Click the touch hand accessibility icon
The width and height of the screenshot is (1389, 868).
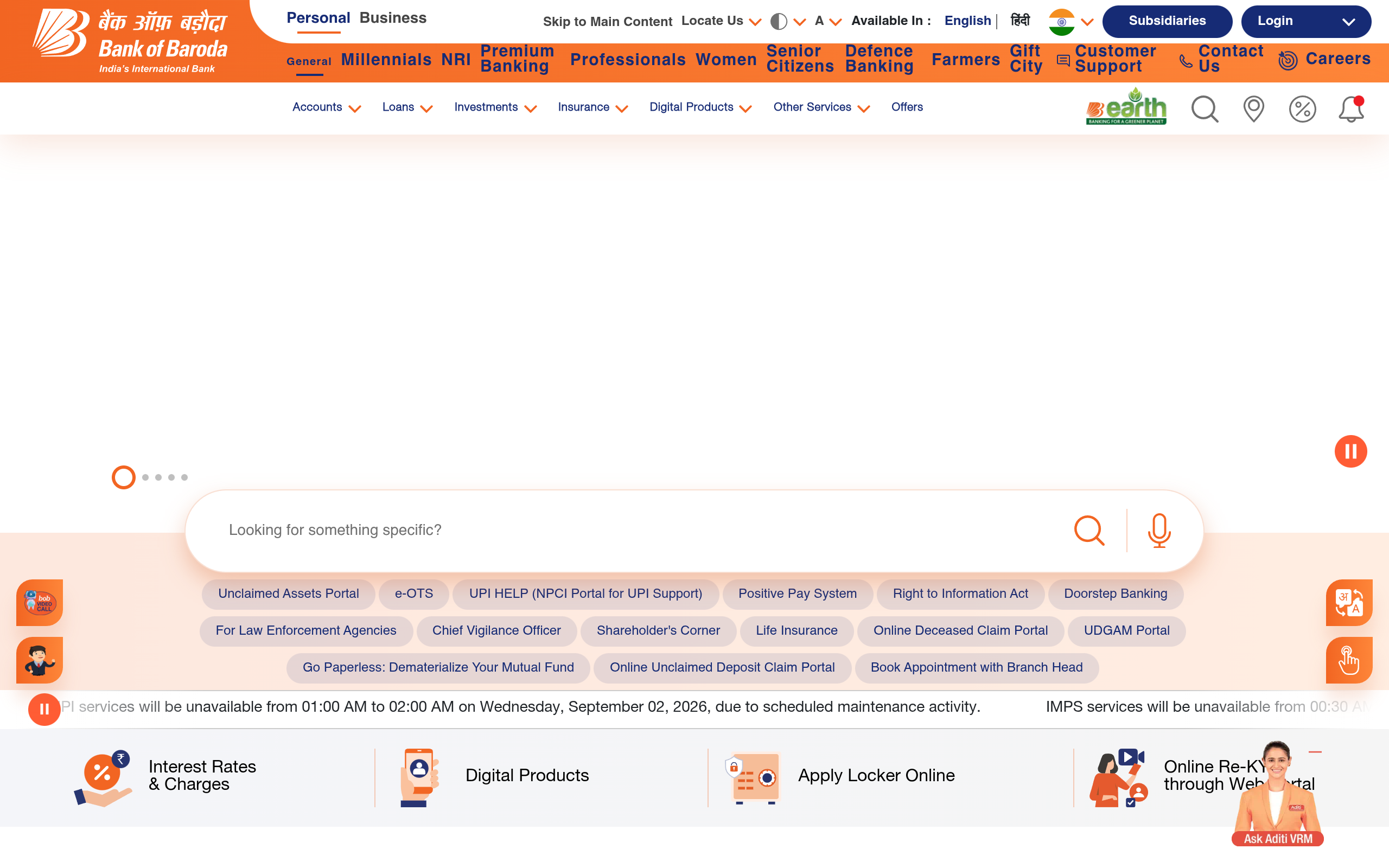[x=1349, y=660]
